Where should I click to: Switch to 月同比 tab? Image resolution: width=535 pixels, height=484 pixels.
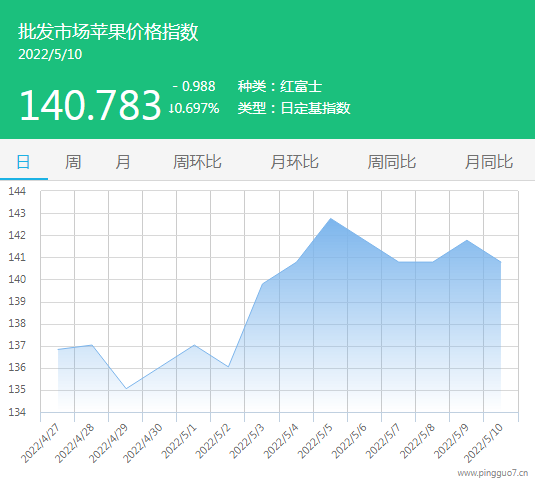click(x=489, y=162)
